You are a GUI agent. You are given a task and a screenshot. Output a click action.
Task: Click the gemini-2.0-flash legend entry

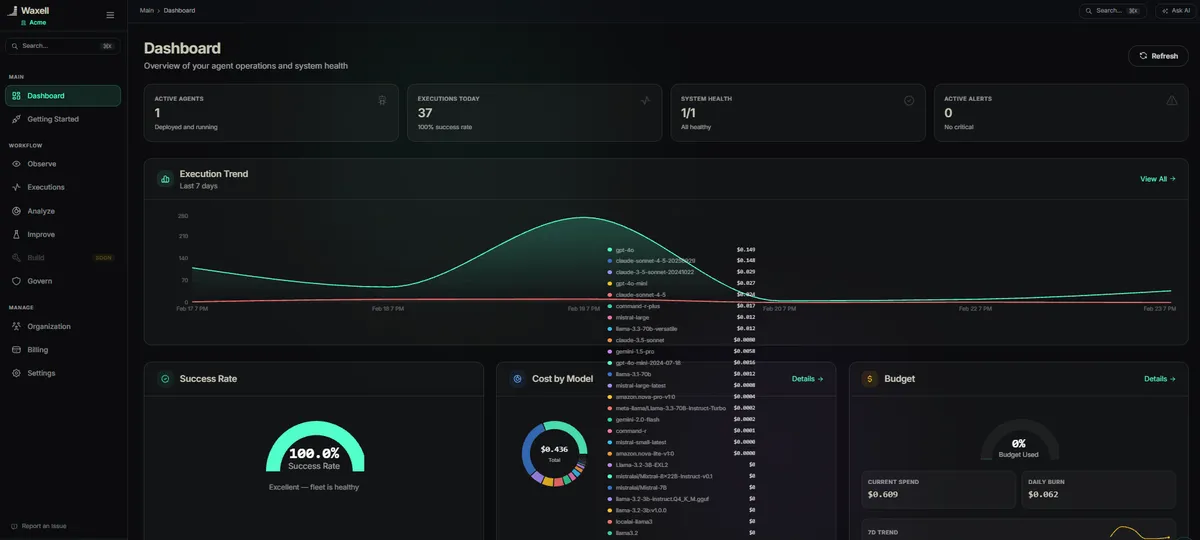[637, 419]
